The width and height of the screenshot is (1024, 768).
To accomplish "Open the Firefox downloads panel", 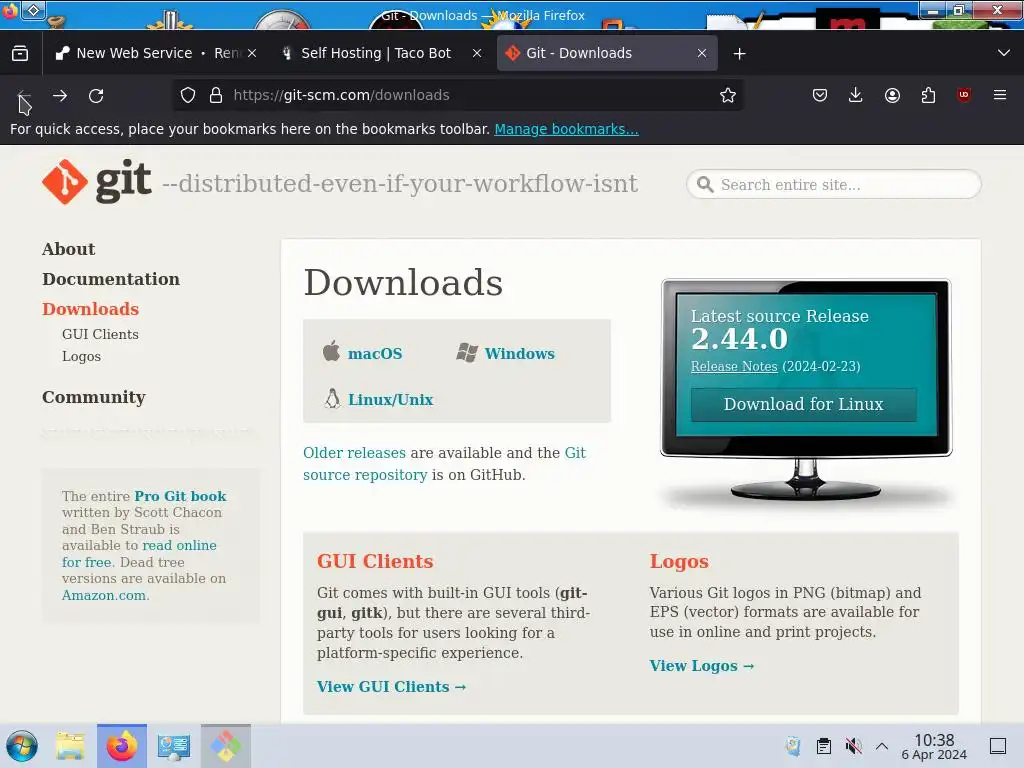I will [856, 95].
